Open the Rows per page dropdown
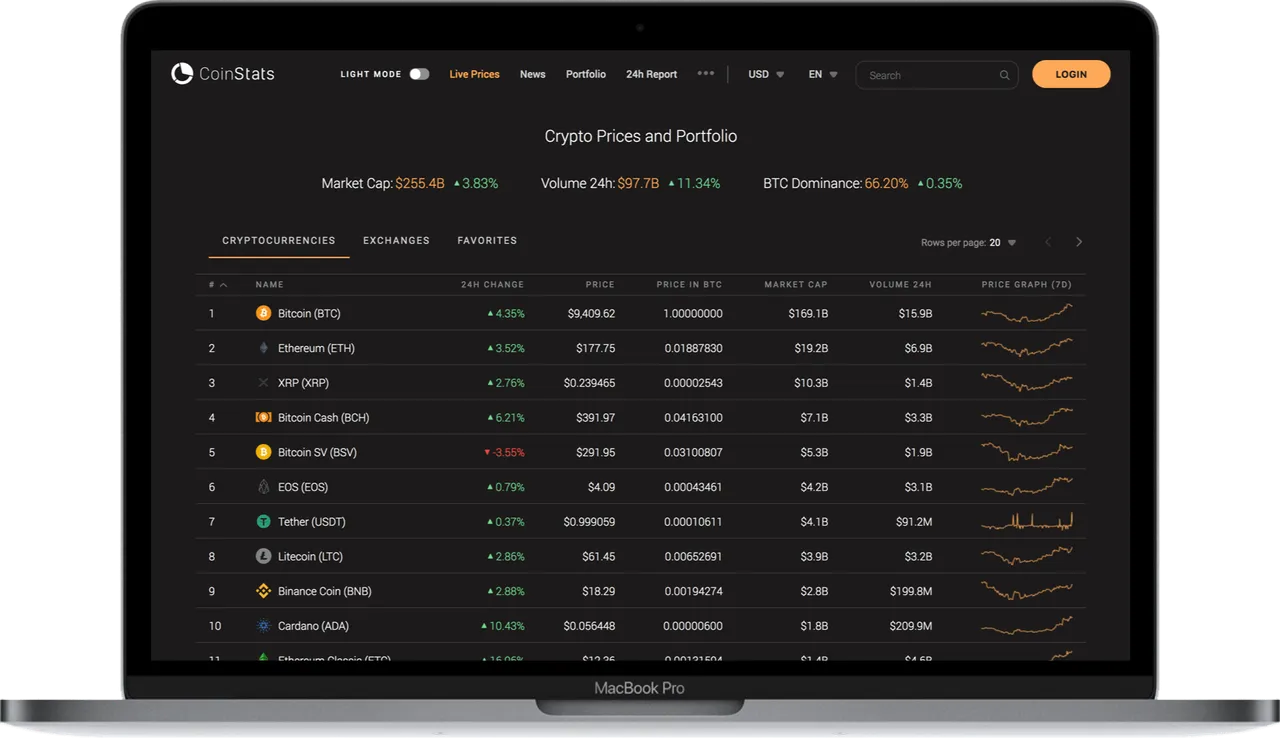This screenshot has height=738, width=1280. click(x=968, y=243)
